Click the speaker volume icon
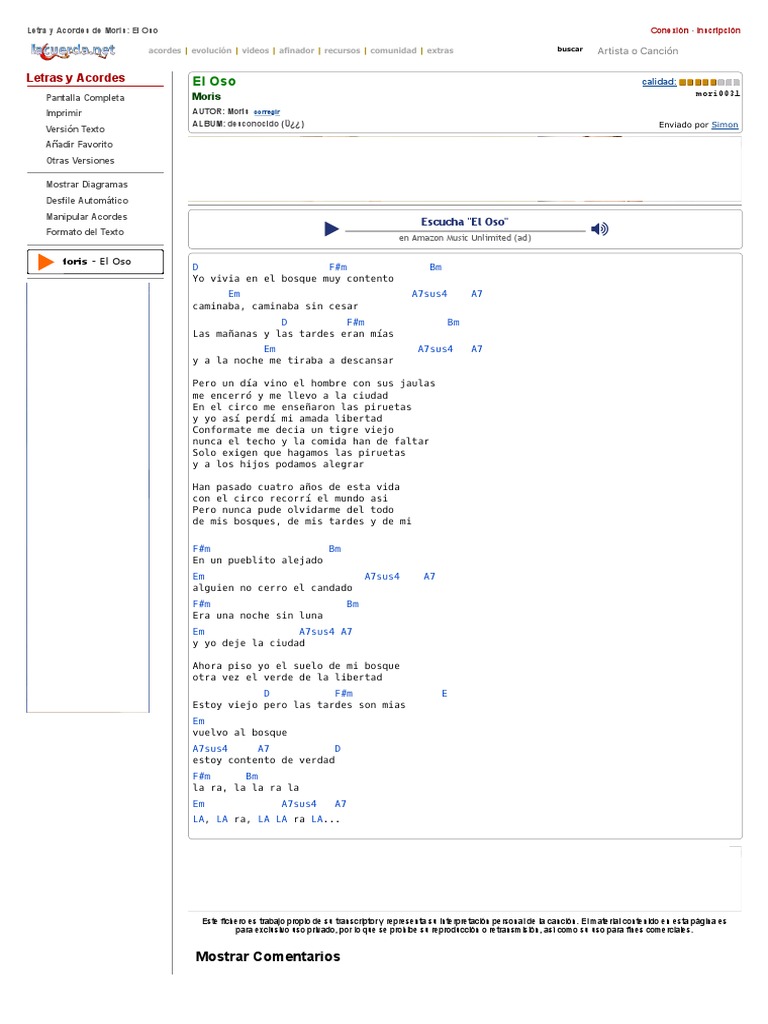Image resolution: width=768 pixels, height=1024 pixels. pyautogui.click(x=600, y=229)
